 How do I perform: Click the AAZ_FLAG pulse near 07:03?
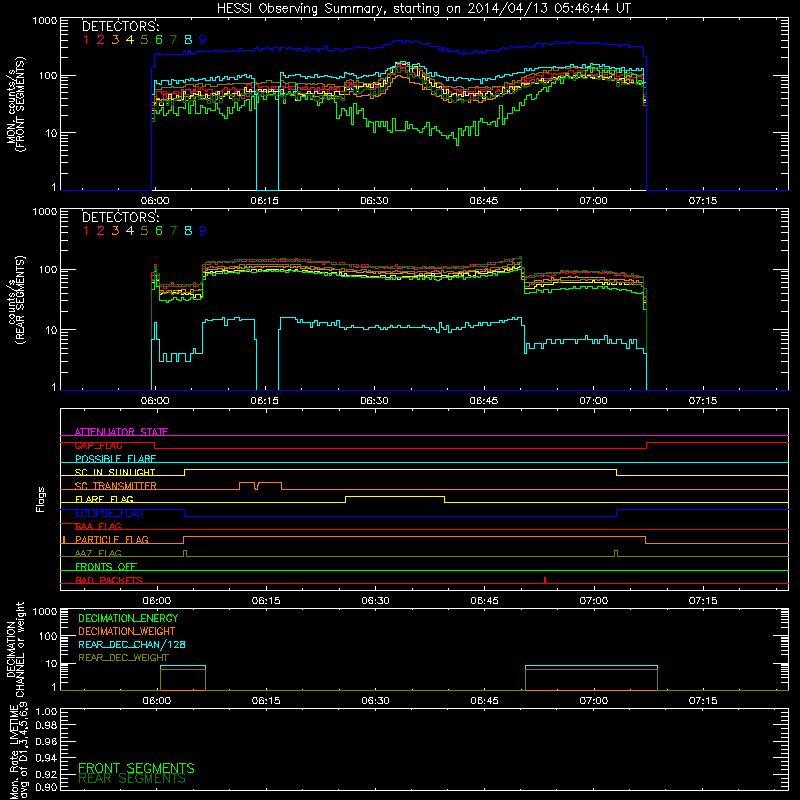[x=616, y=554]
